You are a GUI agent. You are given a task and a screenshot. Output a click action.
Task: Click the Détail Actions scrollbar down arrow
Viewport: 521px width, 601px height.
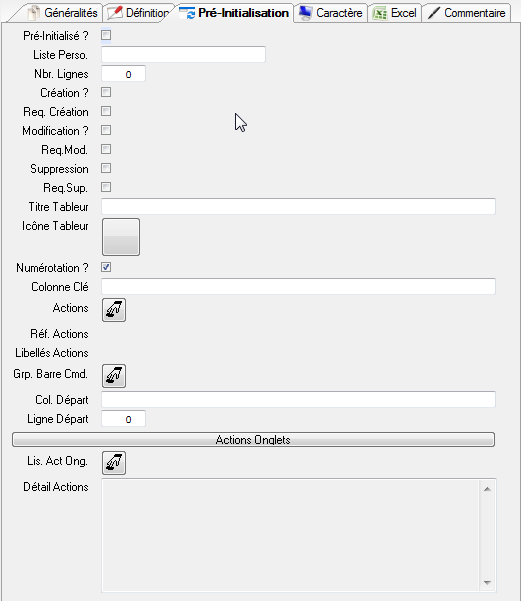tap(487, 583)
